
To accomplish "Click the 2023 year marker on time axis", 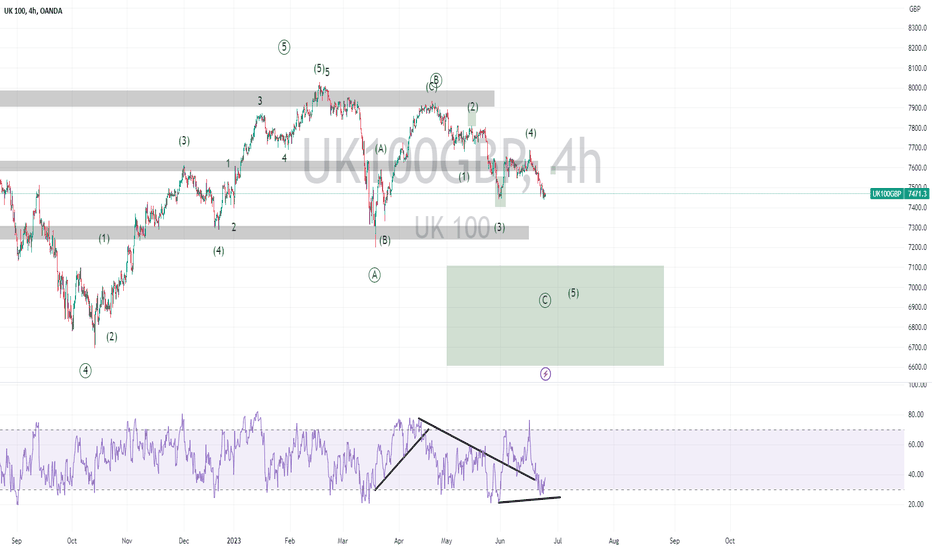I will tap(234, 541).
